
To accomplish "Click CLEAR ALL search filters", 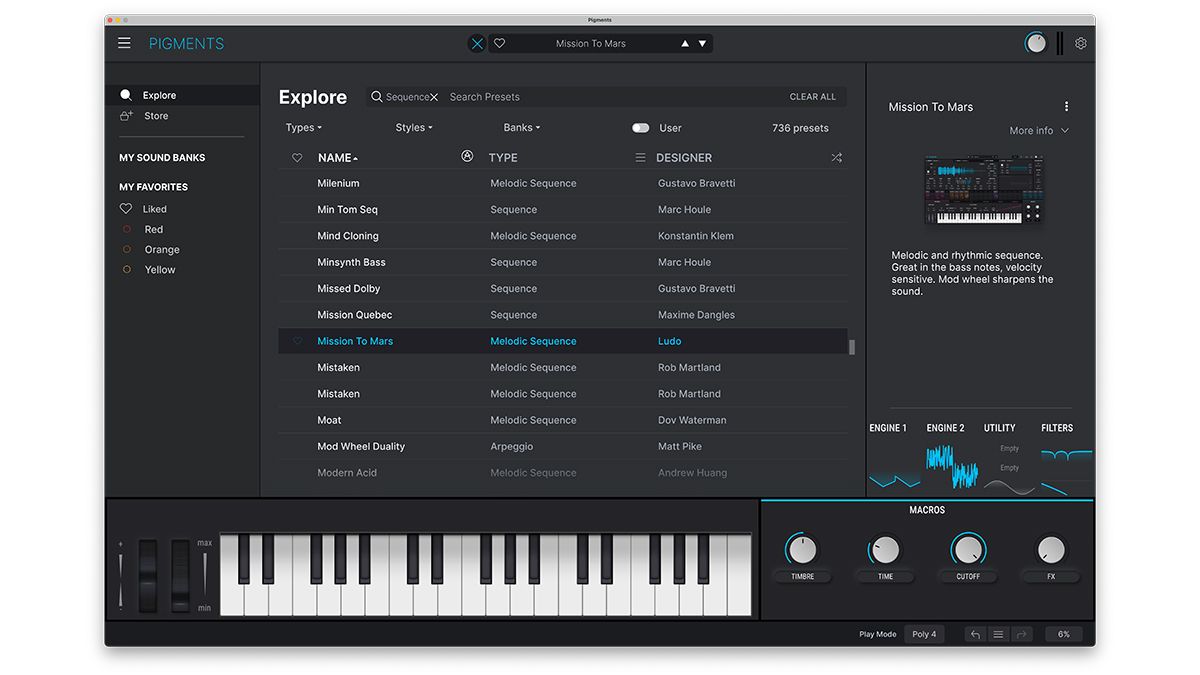I will pos(813,97).
